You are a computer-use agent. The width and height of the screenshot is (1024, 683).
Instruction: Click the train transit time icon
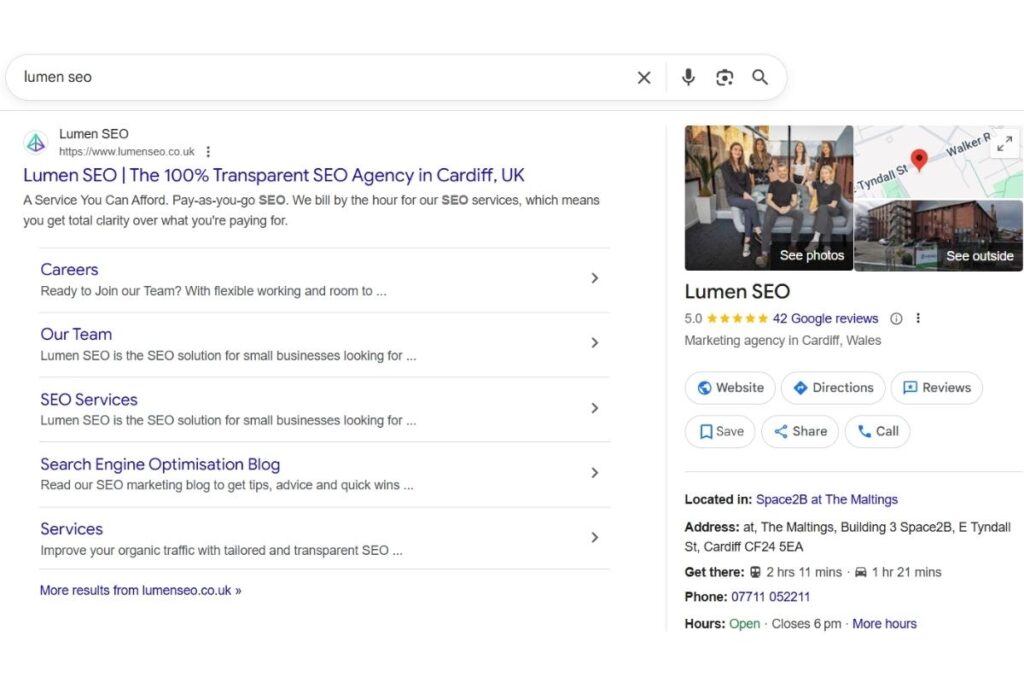pos(755,572)
